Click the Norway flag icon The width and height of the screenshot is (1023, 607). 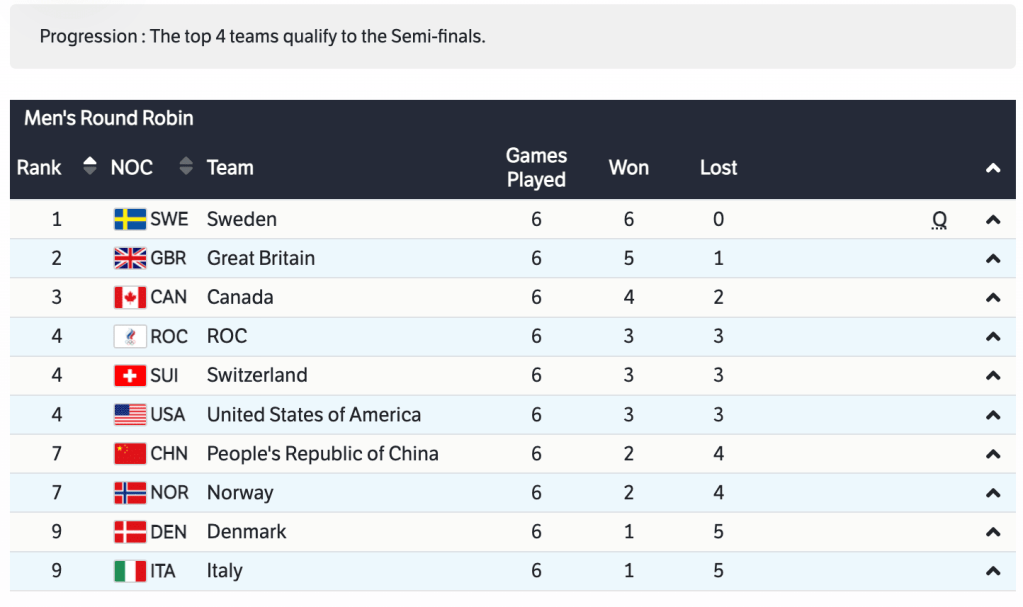(130, 492)
